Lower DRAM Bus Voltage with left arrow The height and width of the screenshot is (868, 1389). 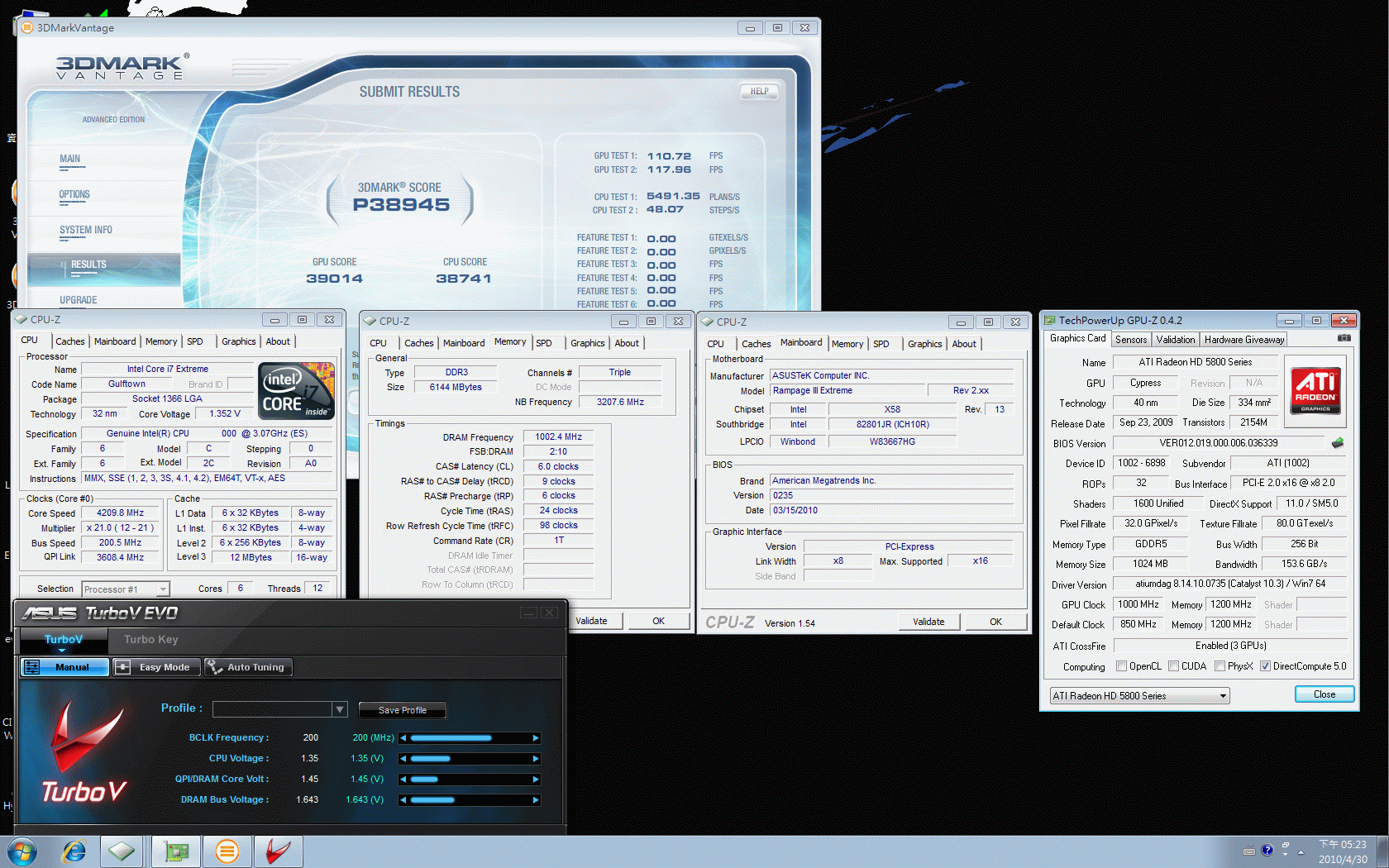[403, 799]
